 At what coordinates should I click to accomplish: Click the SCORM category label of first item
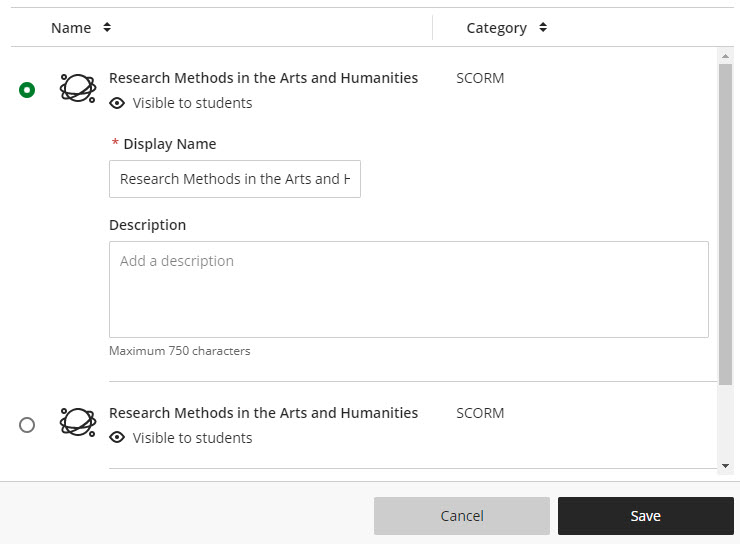click(x=480, y=78)
